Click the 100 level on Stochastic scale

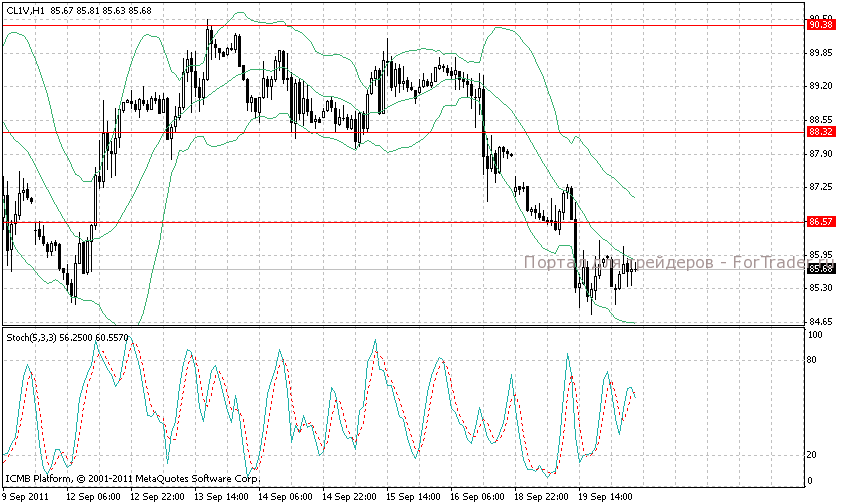point(815,334)
